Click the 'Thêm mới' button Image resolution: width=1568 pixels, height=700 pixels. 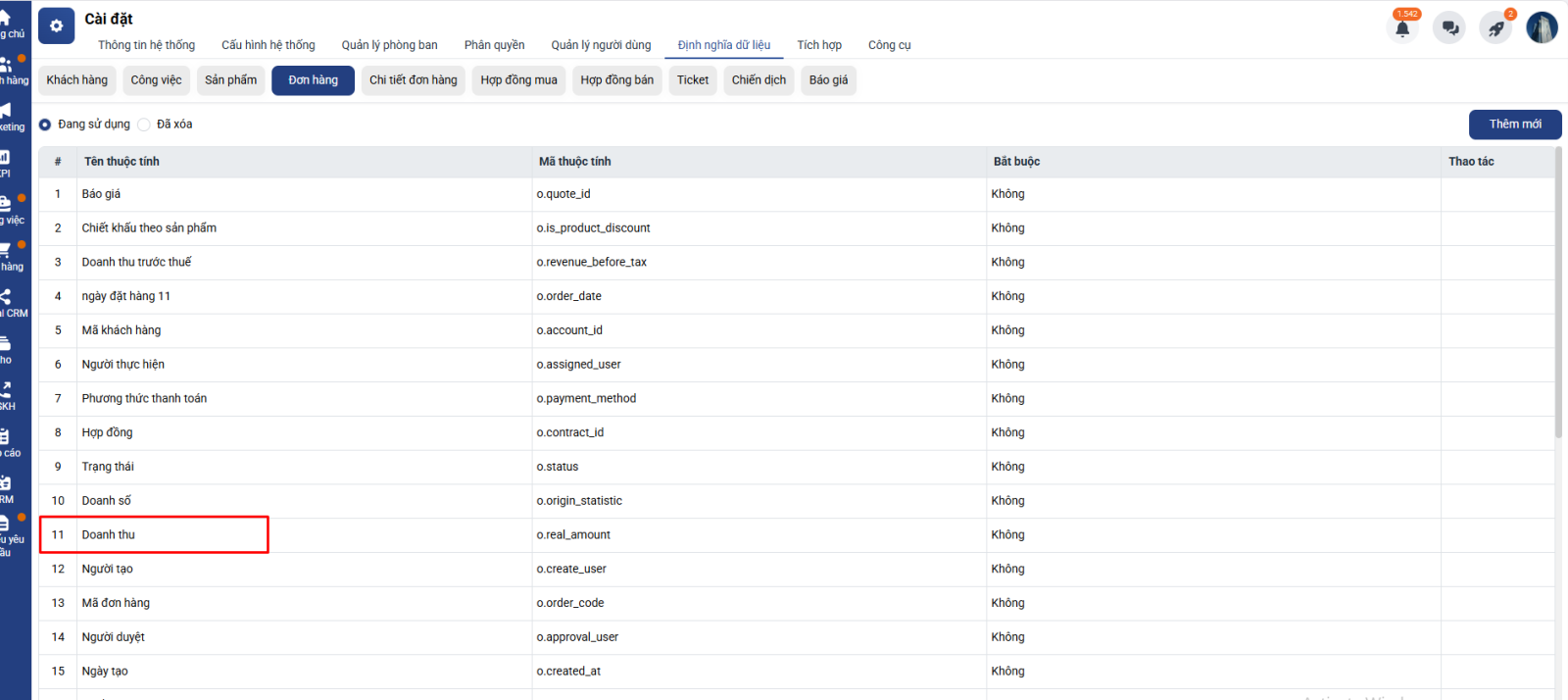1514,125
